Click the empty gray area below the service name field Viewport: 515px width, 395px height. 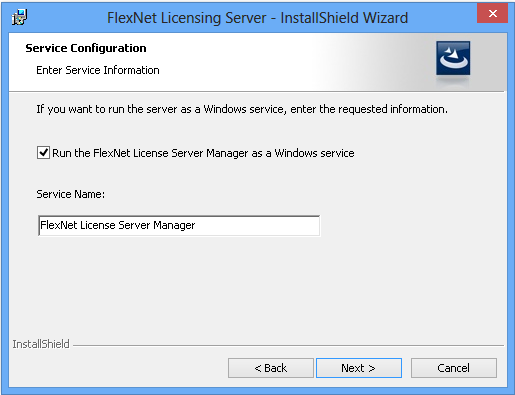click(x=257, y=287)
